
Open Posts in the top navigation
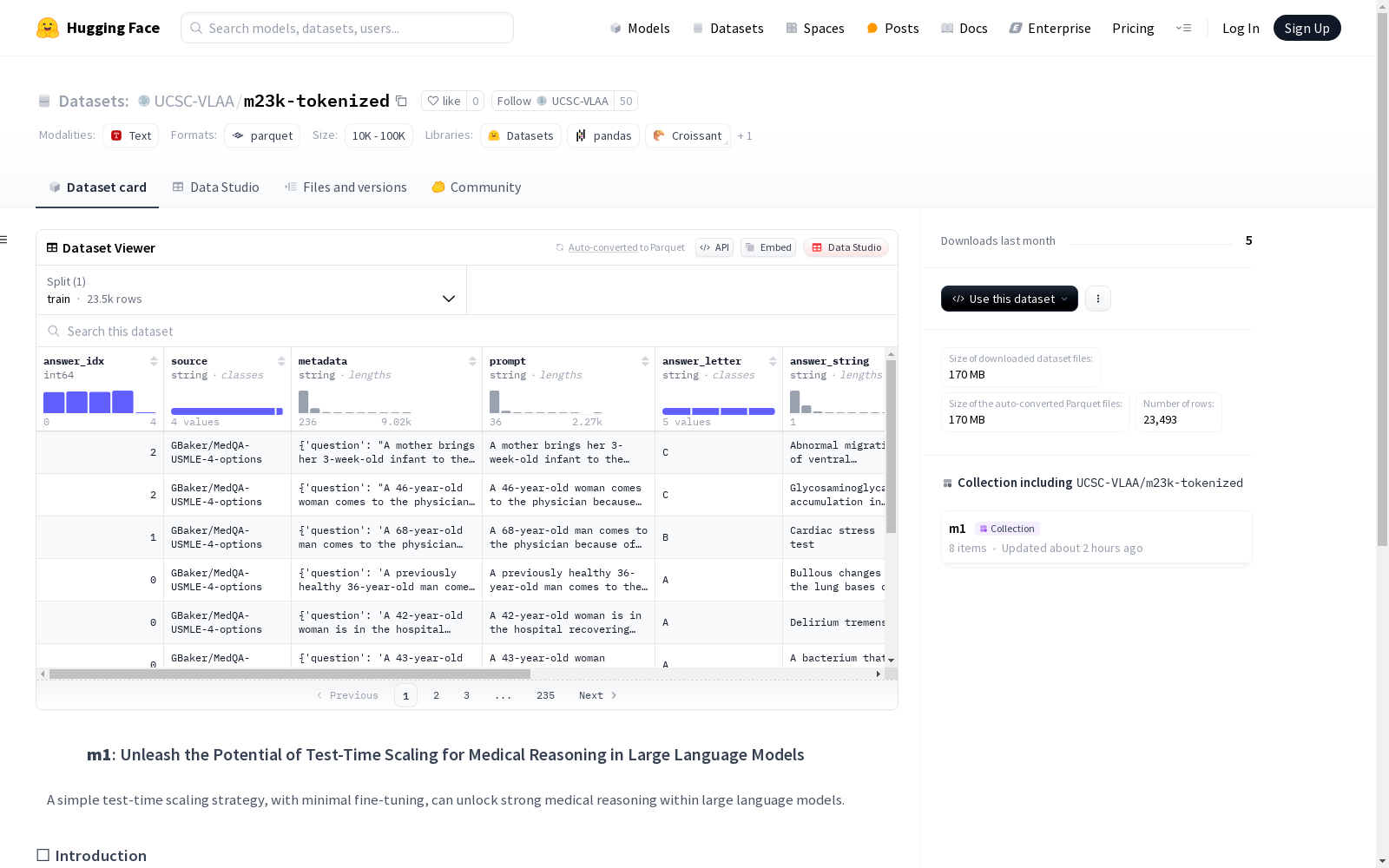click(892, 28)
